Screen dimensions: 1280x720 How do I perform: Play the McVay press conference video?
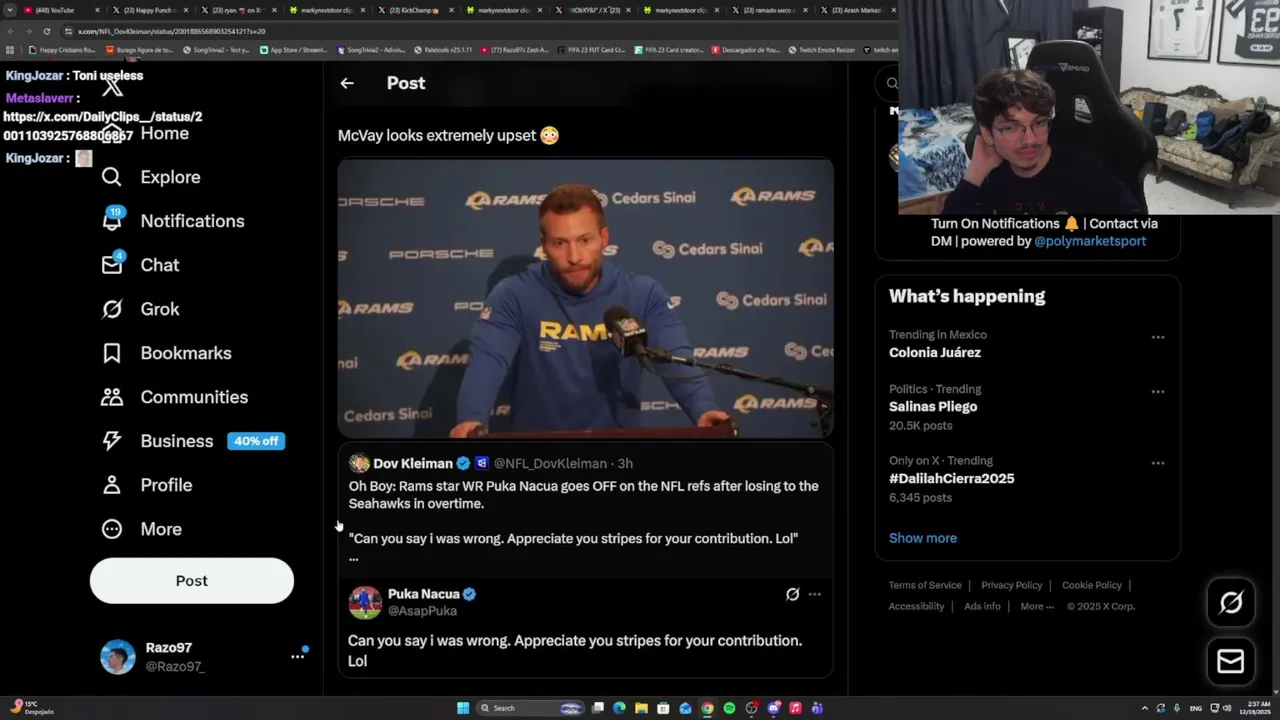[x=585, y=298]
